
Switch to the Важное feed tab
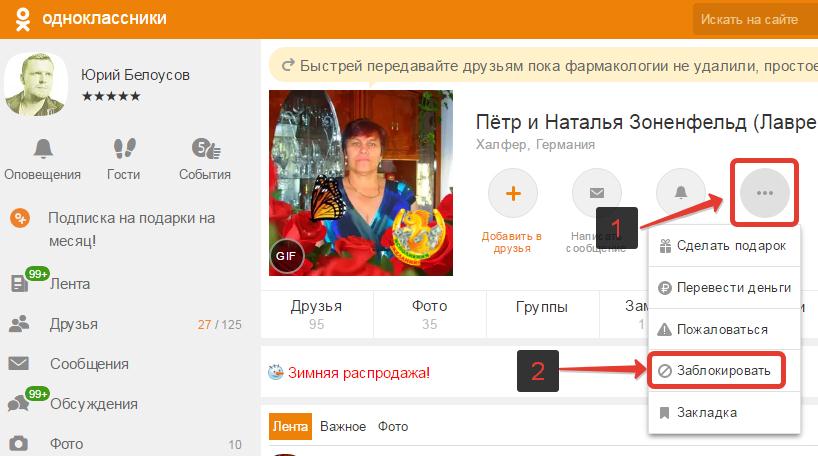(x=343, y=426)
